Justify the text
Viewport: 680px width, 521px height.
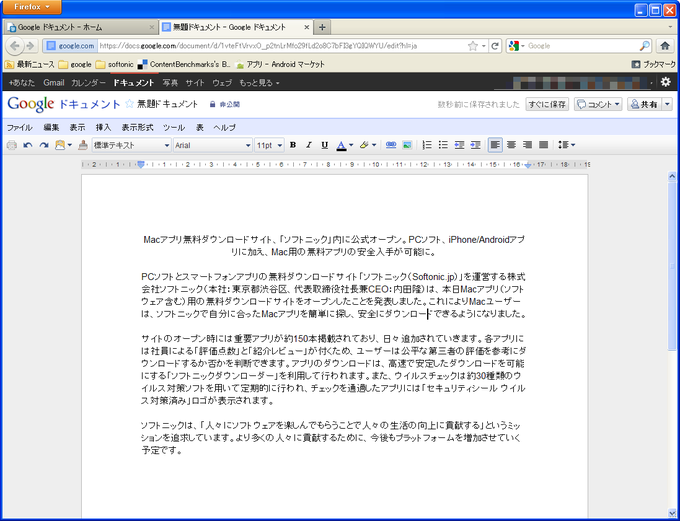(543, 145)
